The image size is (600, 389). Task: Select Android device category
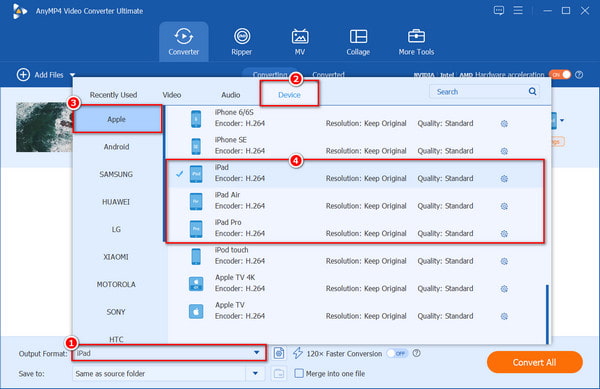[x=117, y=147]
